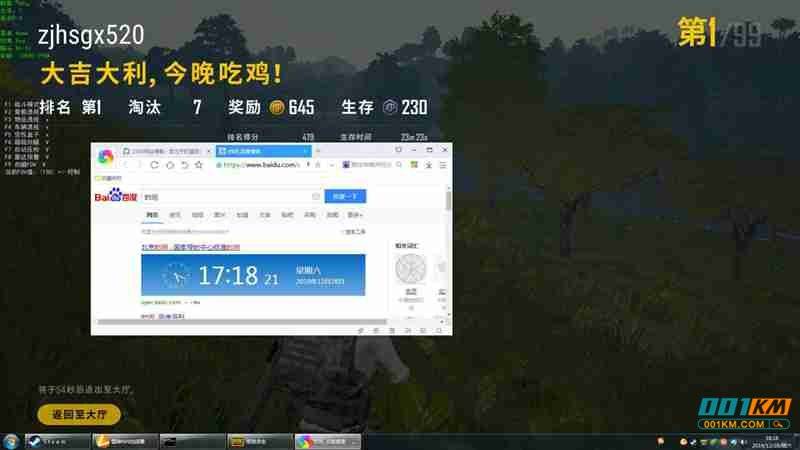Click the taskbar clock and date
The width and height of the screenshot is (800, 450).
click(772, 442)
